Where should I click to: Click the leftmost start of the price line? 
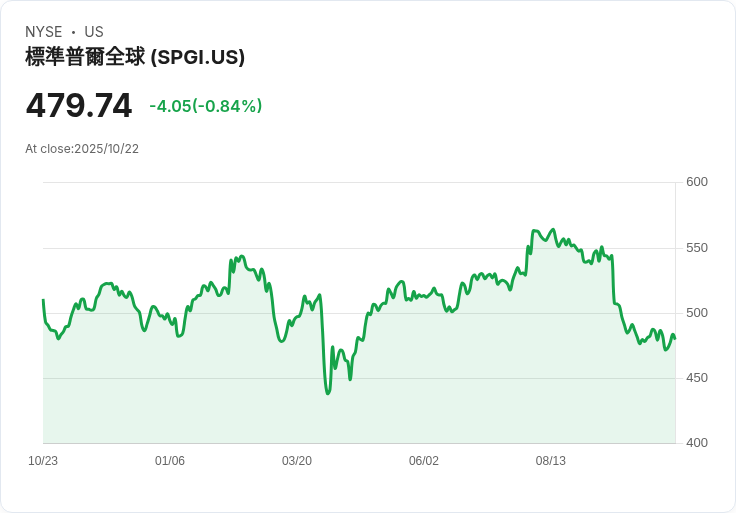tap(43, 300)
